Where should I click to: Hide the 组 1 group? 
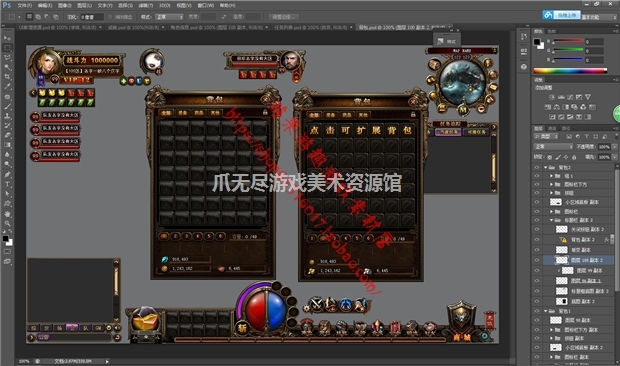pos(537,176)
